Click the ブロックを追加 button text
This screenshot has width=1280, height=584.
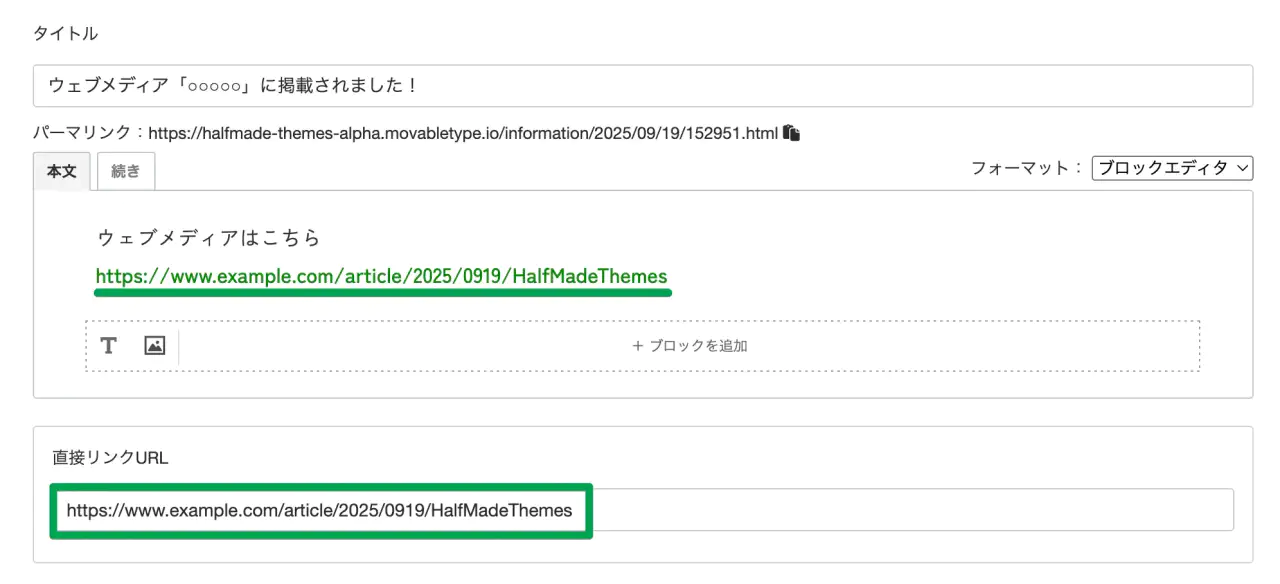(698, 346)
